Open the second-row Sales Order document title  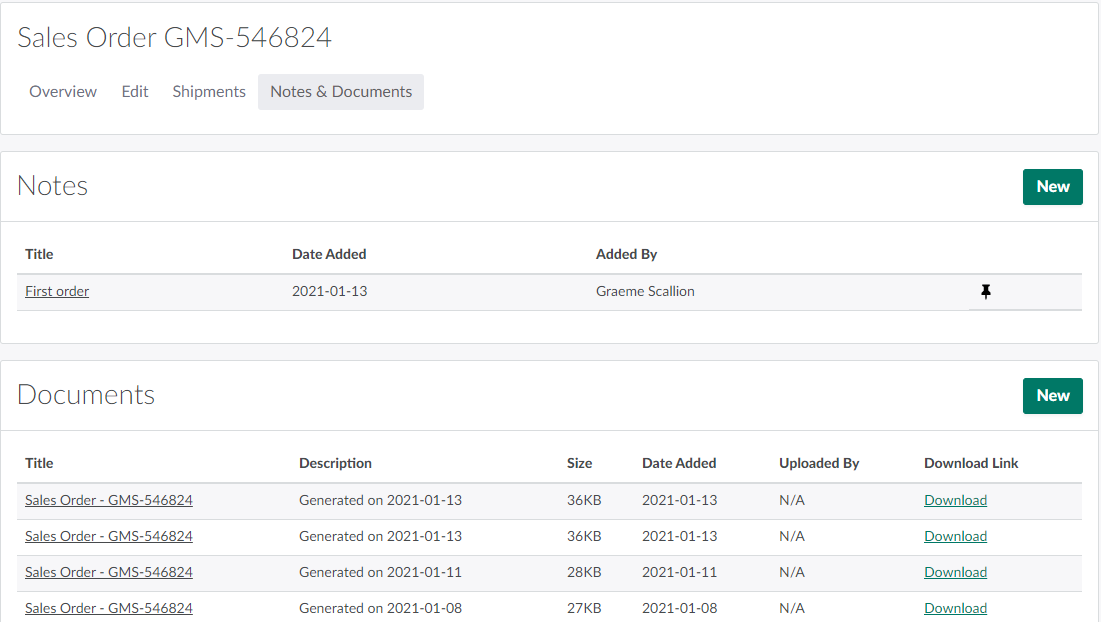click(109, 536)
